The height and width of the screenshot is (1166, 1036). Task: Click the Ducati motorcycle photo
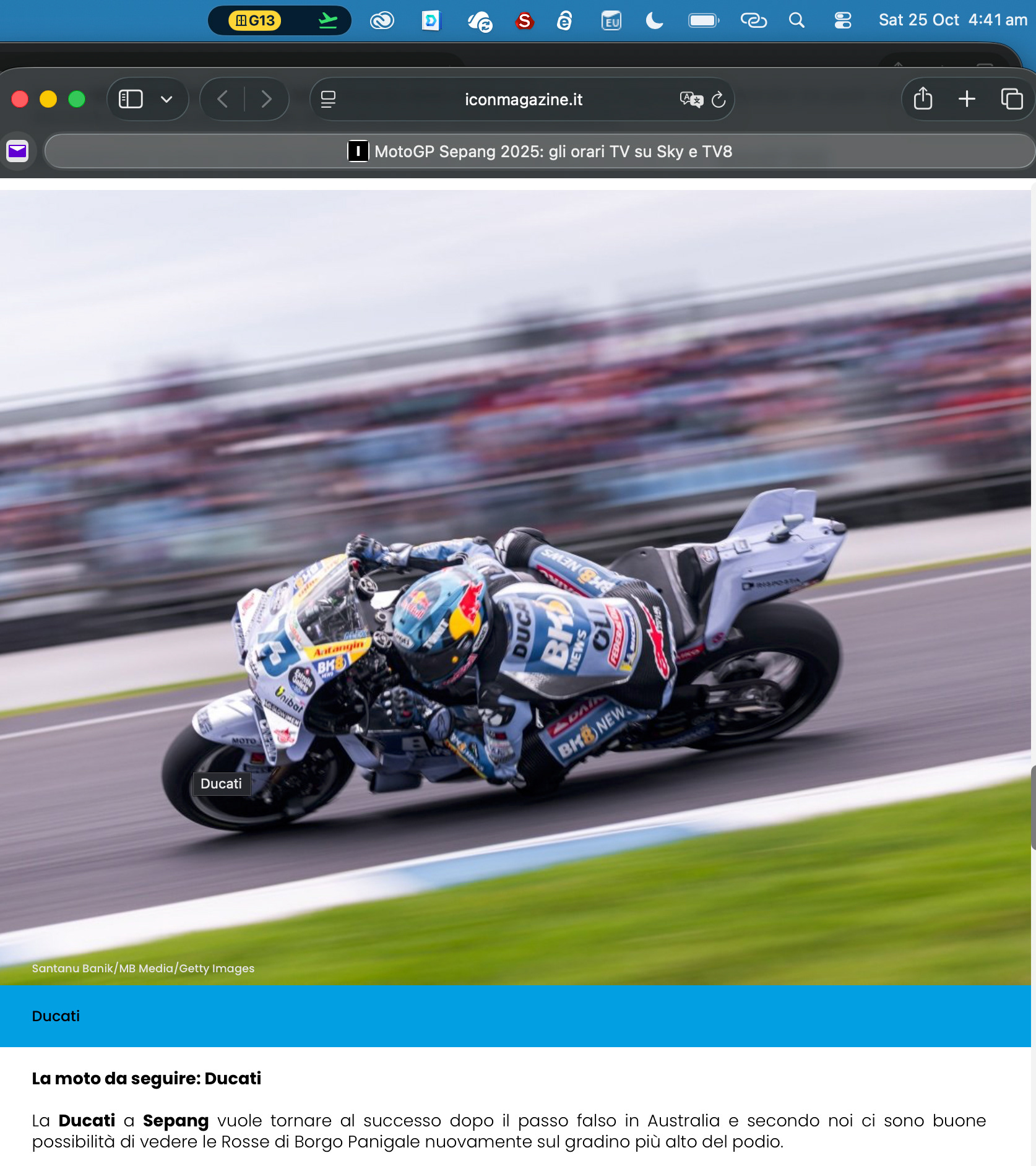click(x=516, y=587)
